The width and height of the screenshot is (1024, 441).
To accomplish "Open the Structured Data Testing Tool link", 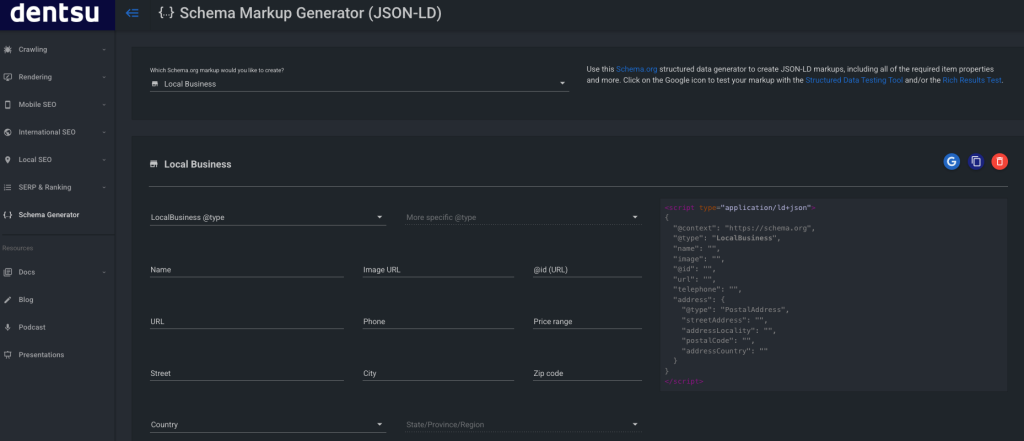I will 854,80.
